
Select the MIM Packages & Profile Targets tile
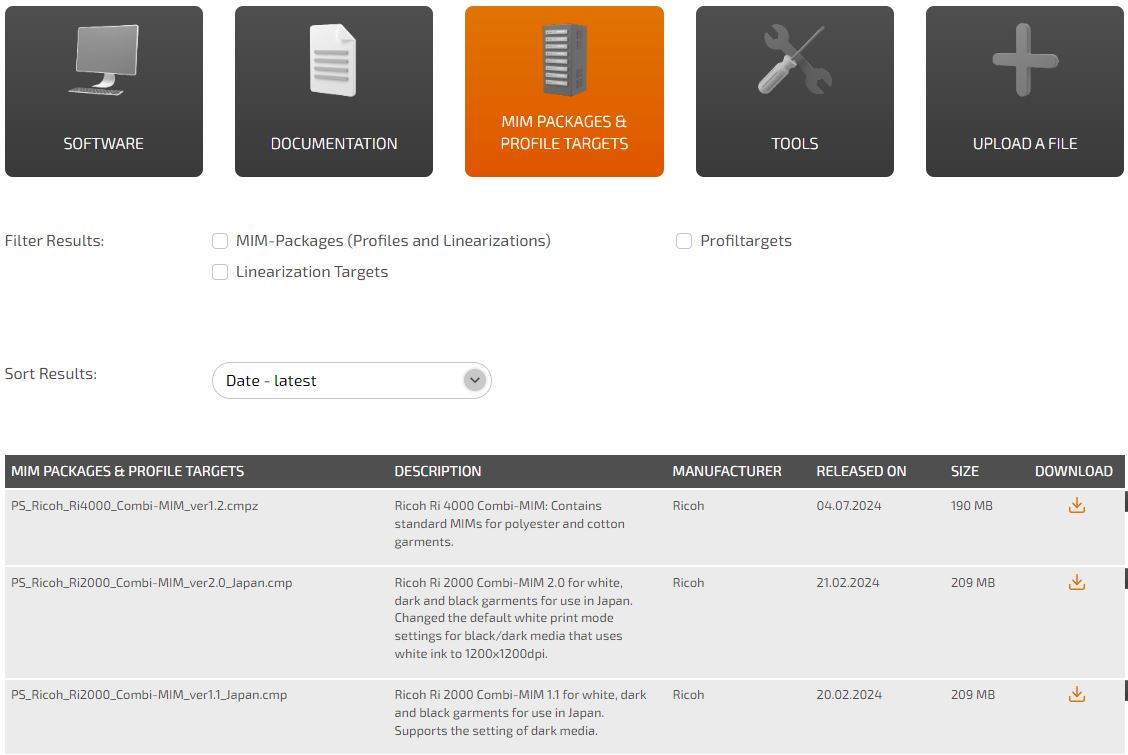click(564, 91)
